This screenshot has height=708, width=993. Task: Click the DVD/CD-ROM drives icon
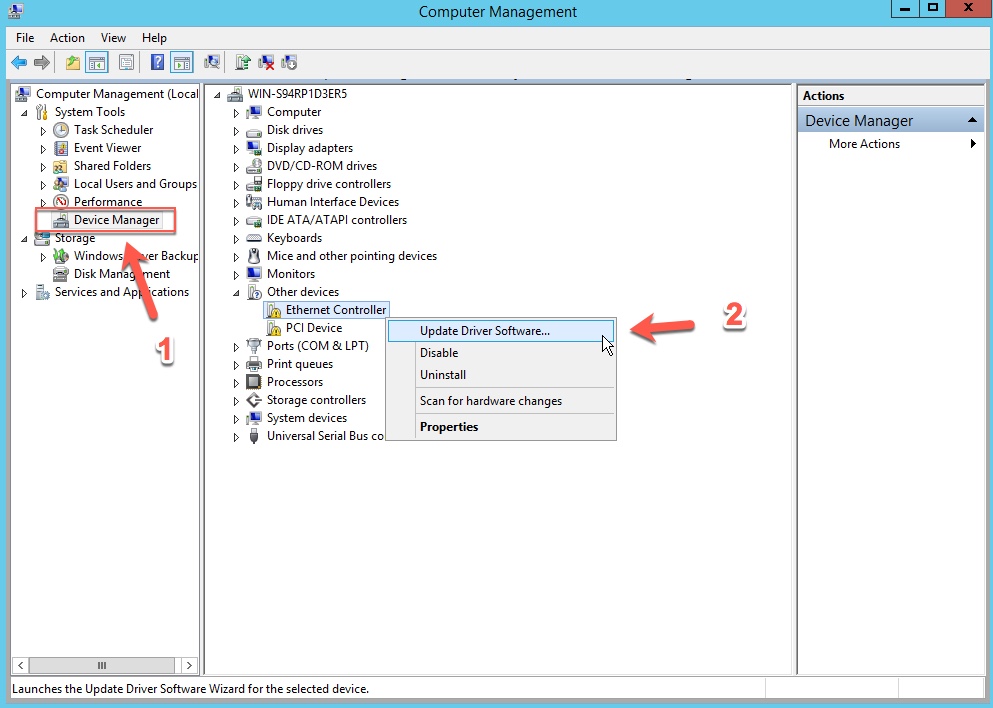click(x=254, y=166)
